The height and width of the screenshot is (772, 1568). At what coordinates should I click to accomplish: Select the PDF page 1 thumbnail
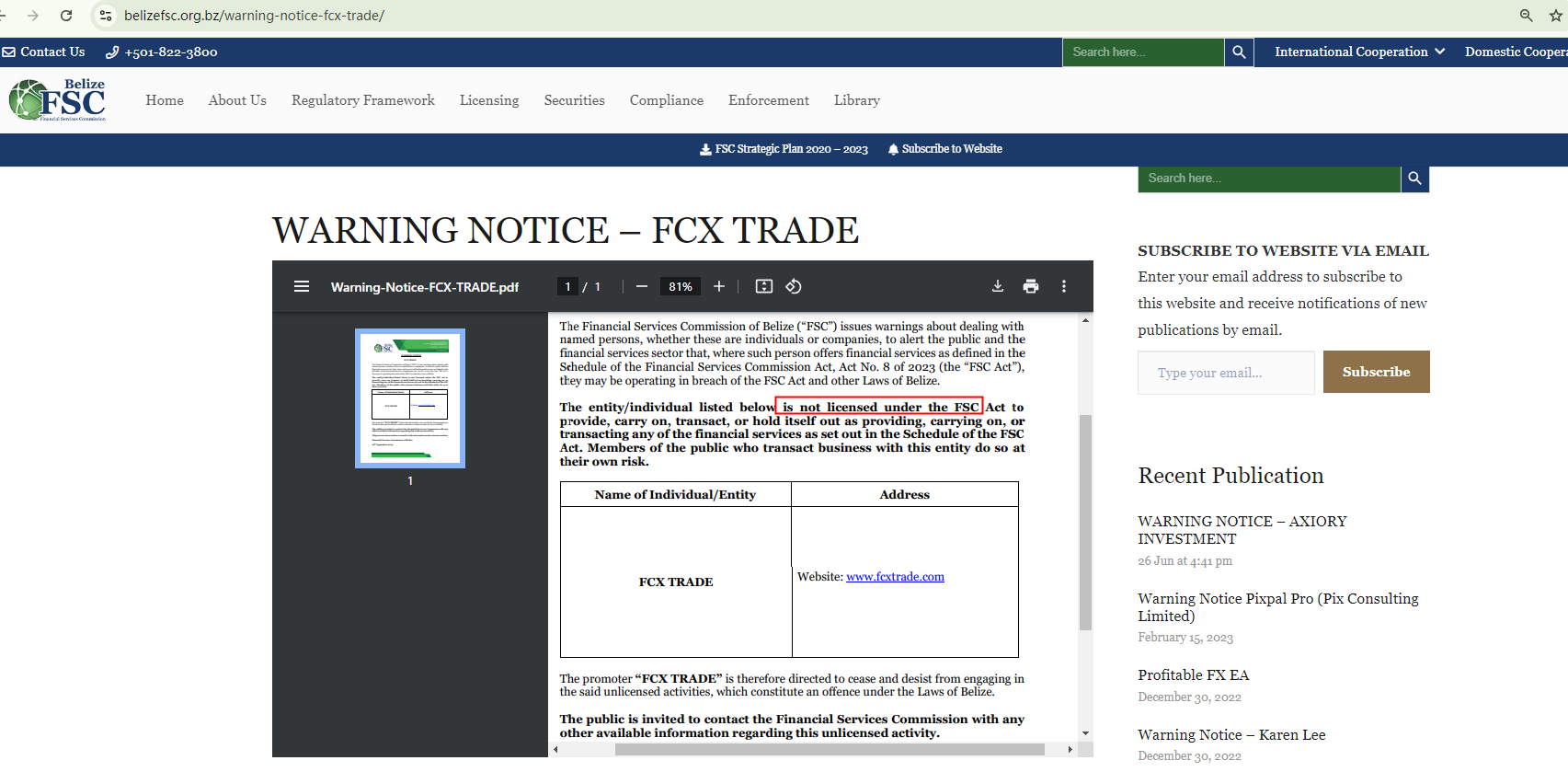coord(410,398)
